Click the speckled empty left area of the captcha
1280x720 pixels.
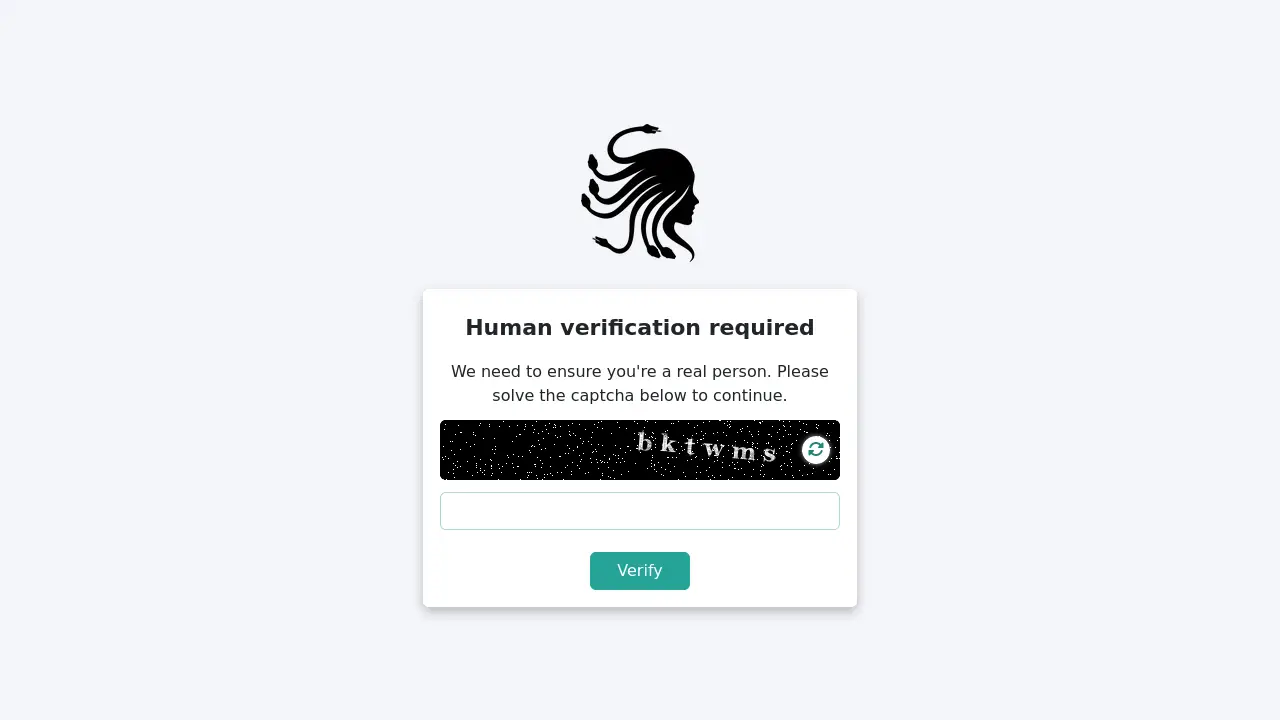pos(535,450)
